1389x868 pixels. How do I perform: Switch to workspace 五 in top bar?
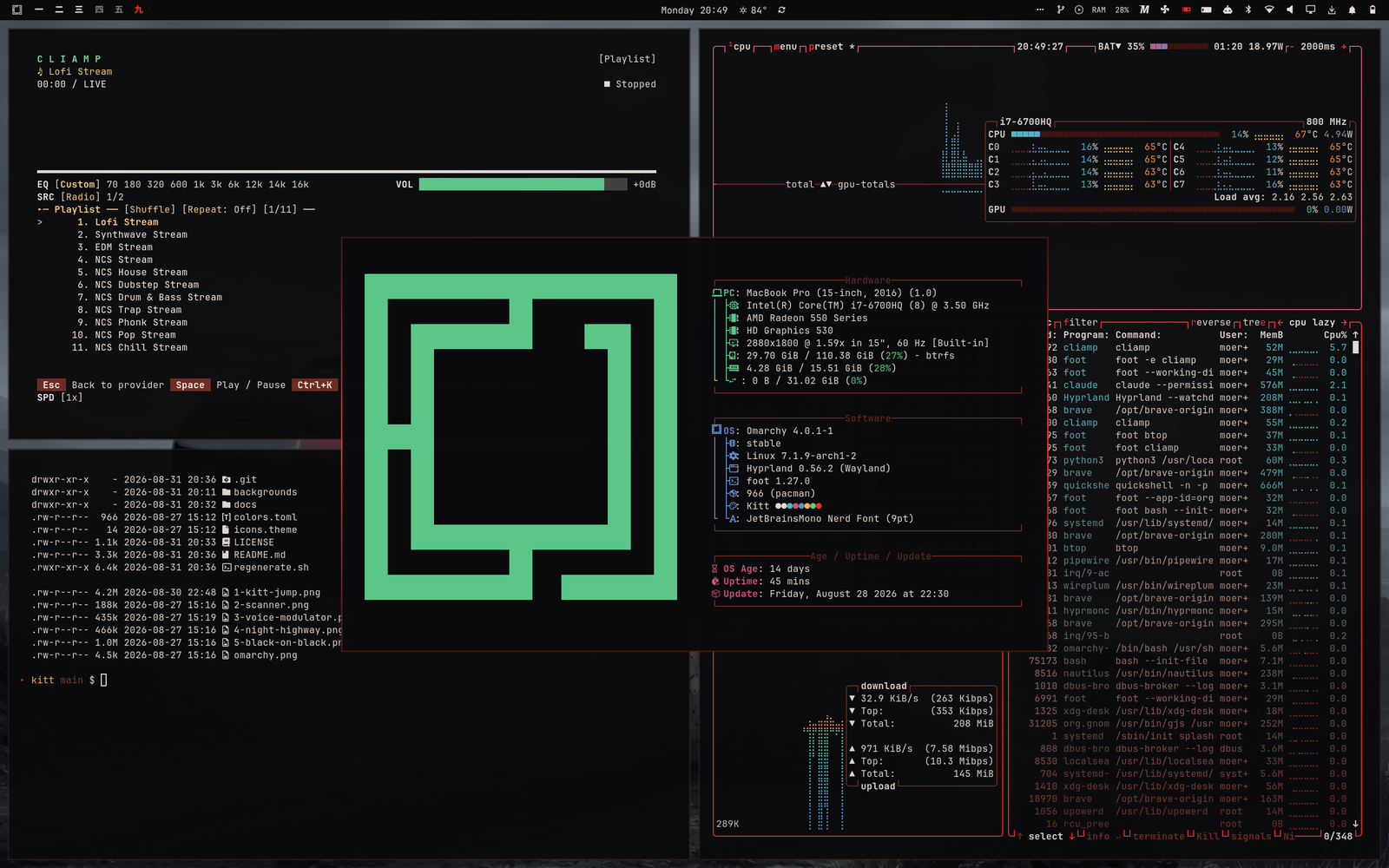point(119,10)
